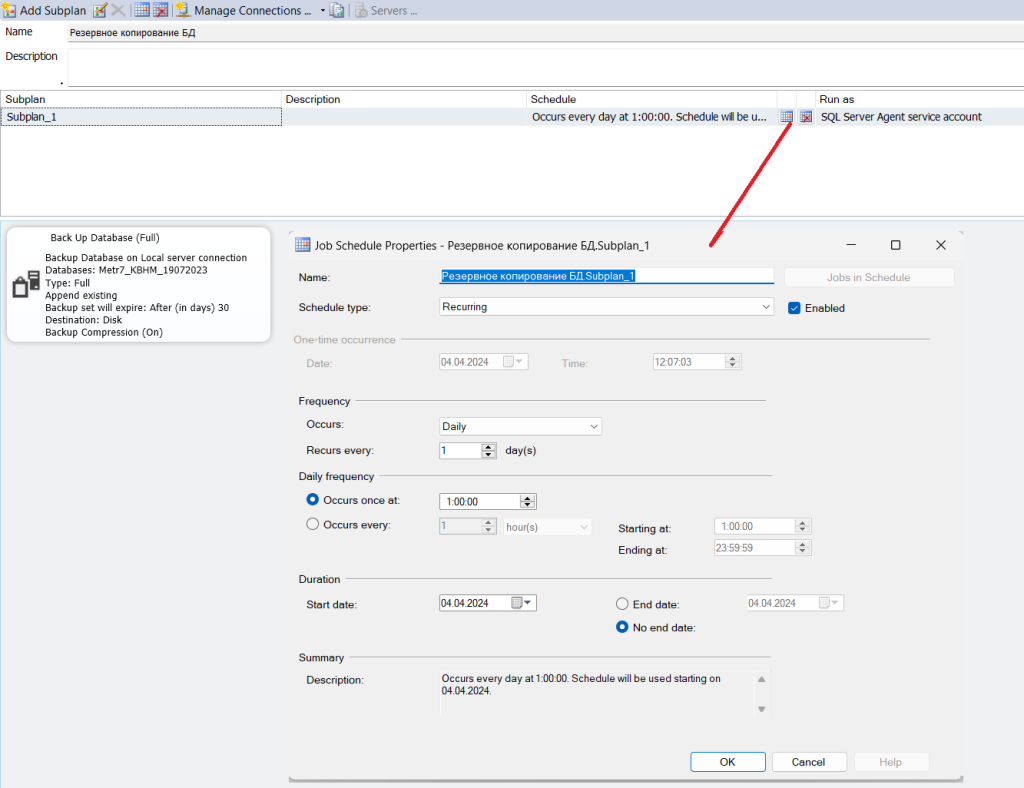This screenshot has width=1024, height=788.
Task: Minimize the Job Schedule Properties dialog
Action: point(851,245)
